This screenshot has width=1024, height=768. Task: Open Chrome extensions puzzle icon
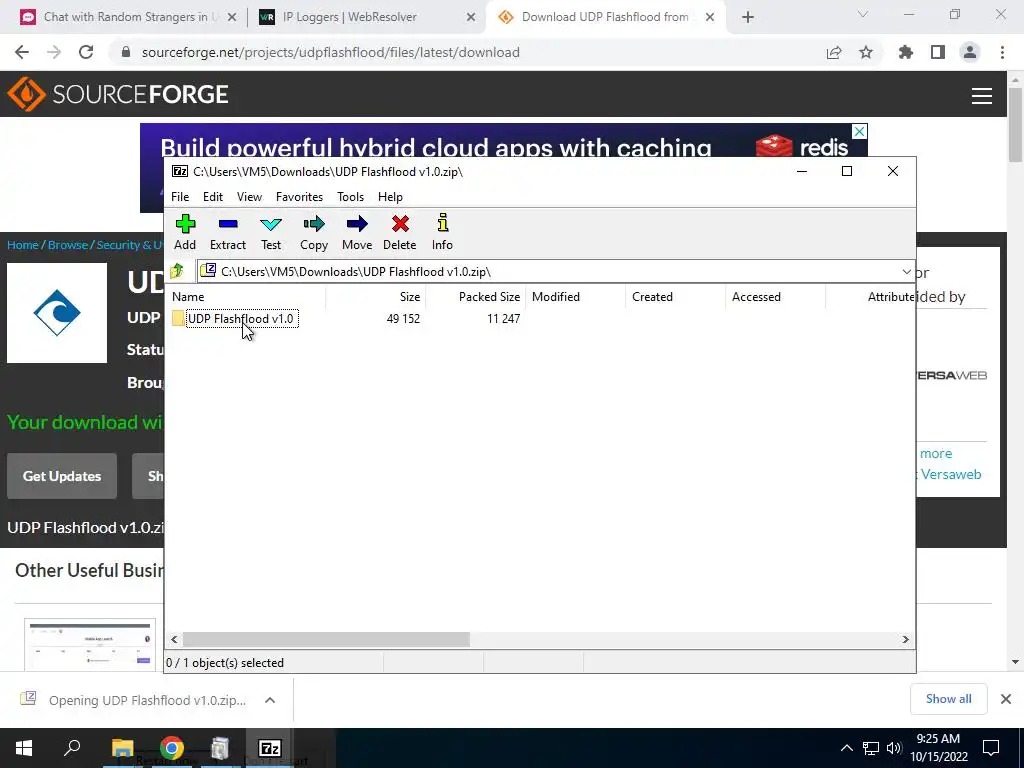(x=906, y=52)
